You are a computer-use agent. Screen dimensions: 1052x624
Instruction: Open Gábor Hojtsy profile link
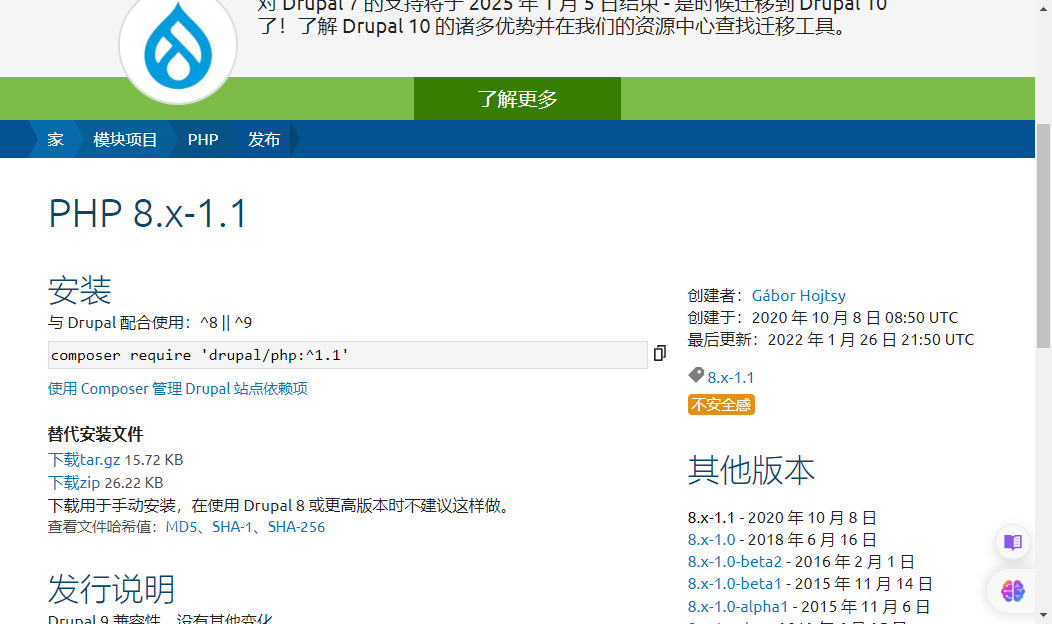[x=798, y=295]
